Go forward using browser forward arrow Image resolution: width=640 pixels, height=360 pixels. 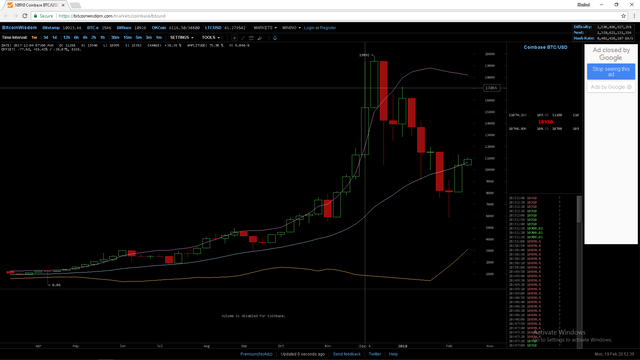[15, 16]
